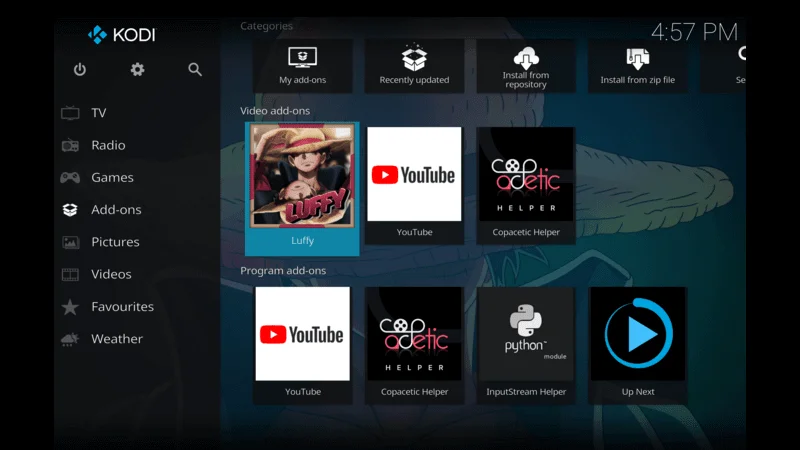Select Games from the sidebar
Viewport: 800px width, 450px height.
coord(112,177)
